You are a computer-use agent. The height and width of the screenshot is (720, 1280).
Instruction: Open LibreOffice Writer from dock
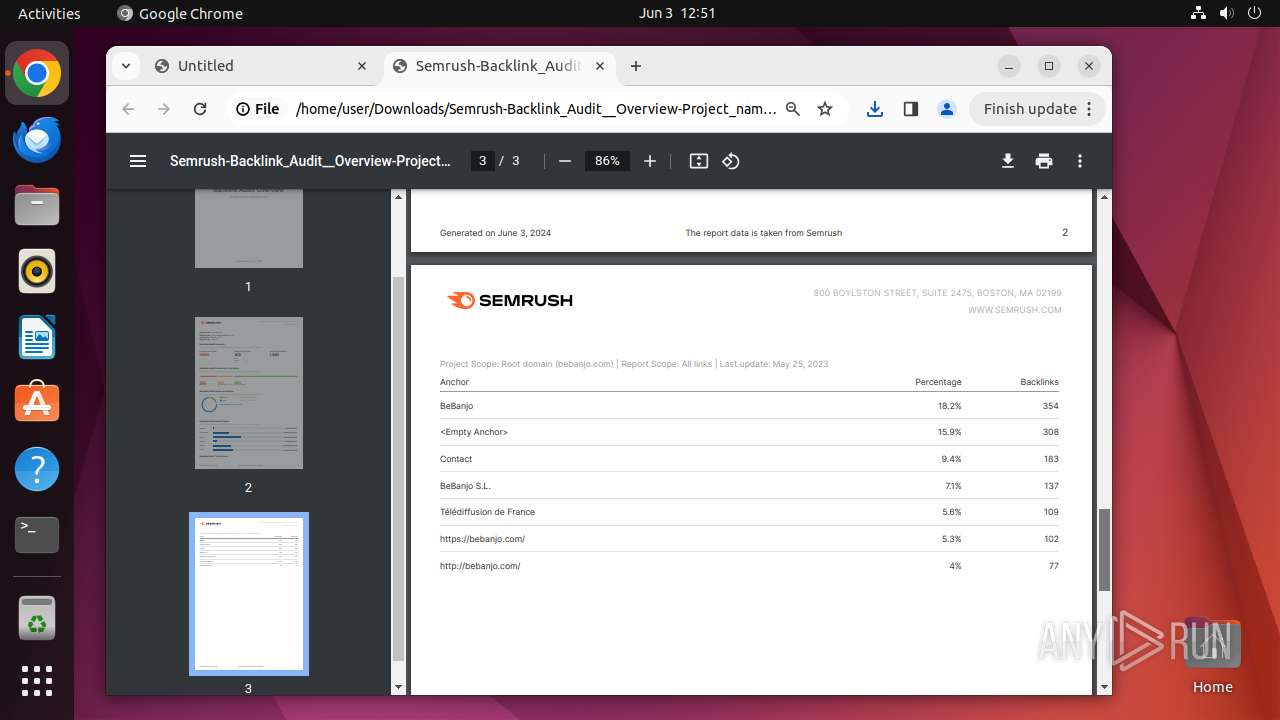point(37,338)
